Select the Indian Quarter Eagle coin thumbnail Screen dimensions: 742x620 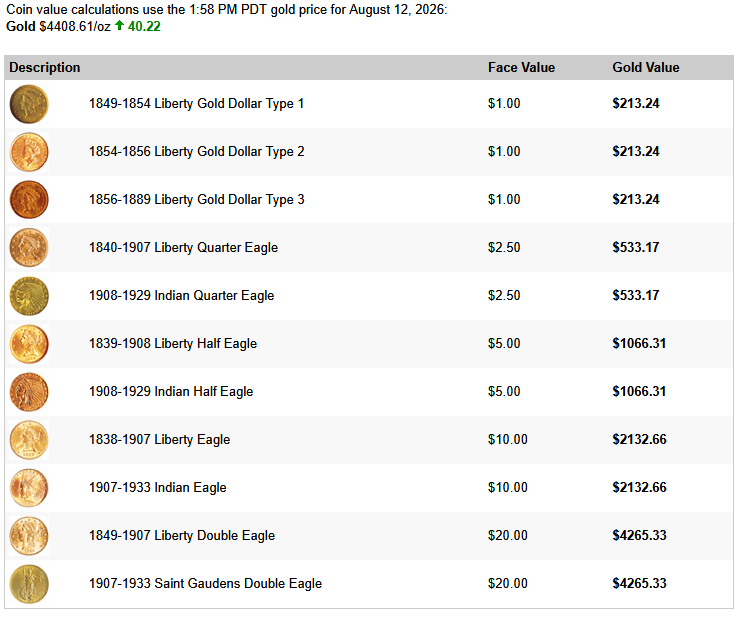[x=29, y=296]
